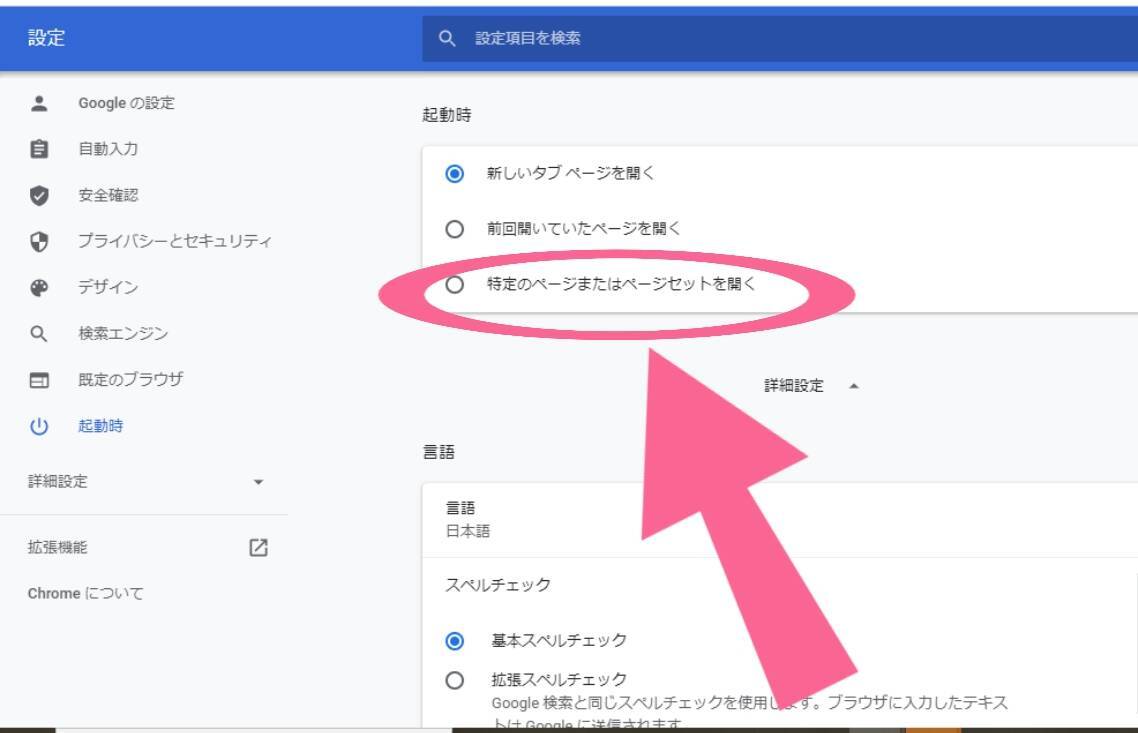Screen dimensions: 1138x733
Task: Click the magnifier icon for 検索エンジン
Action: 39,334
